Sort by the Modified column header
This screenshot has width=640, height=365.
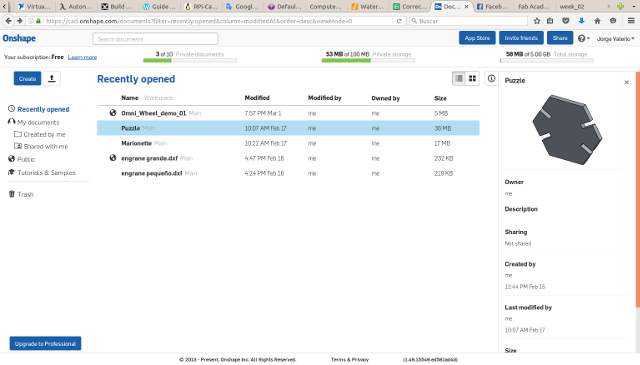pos(257,98)
